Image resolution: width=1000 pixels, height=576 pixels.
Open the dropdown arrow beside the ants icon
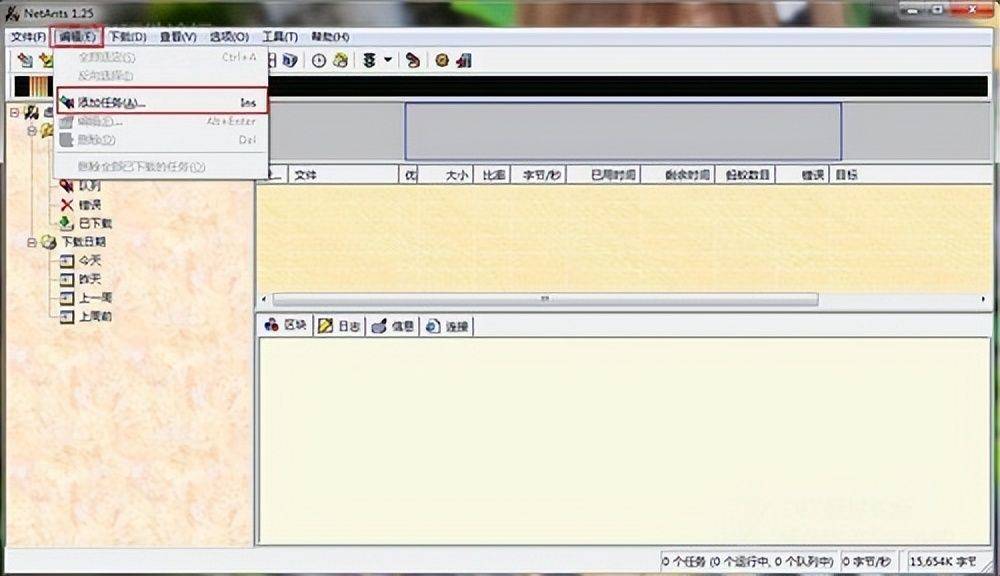387,61
